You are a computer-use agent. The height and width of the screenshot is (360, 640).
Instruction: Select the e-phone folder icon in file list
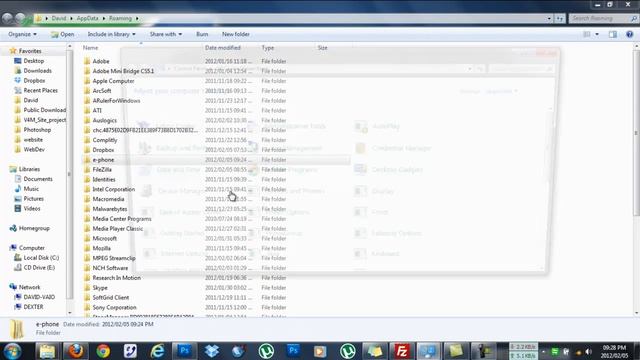[87, 160]
